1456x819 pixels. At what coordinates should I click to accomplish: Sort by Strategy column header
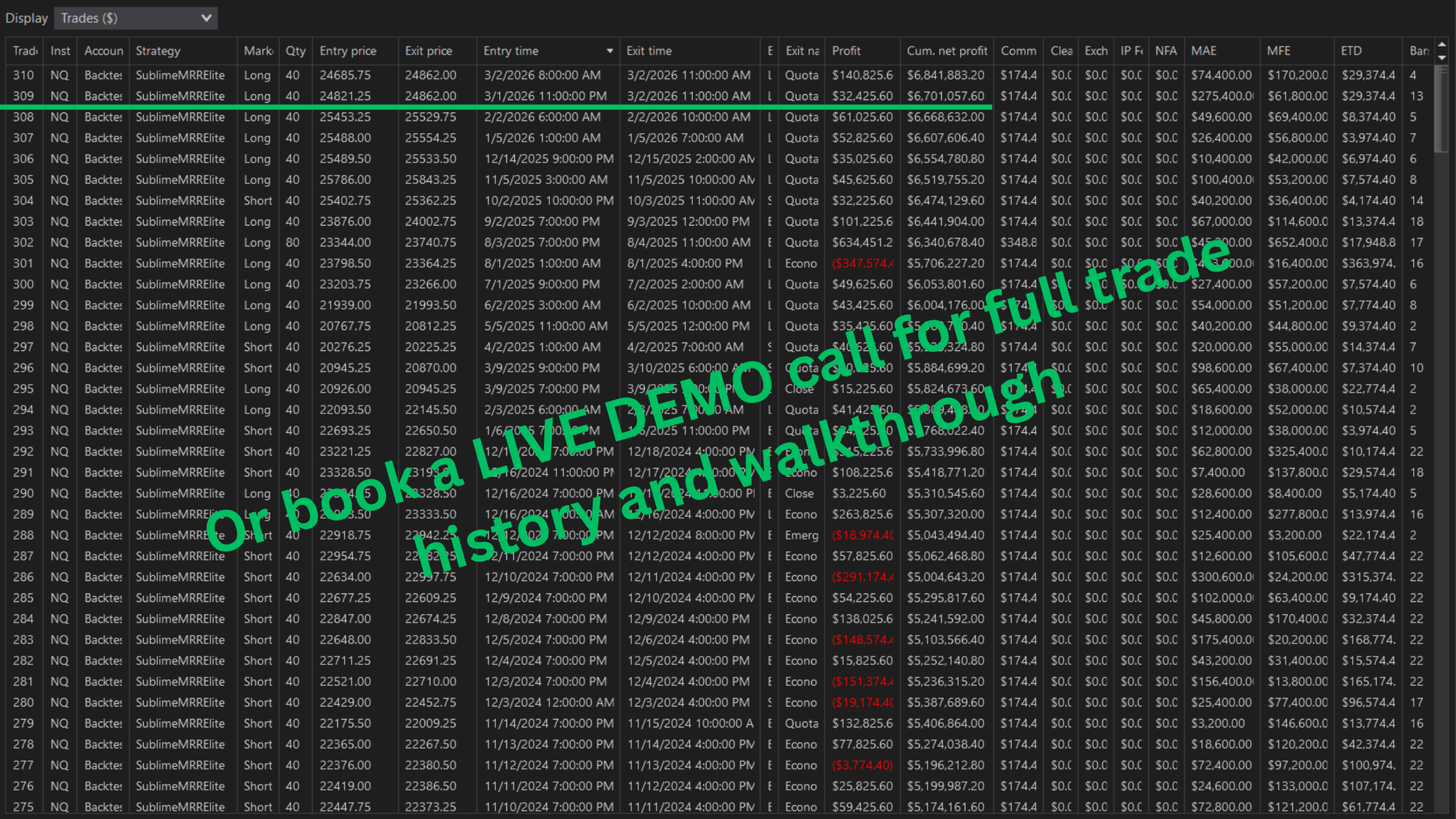pyautogui.click(x=158, y=51)
